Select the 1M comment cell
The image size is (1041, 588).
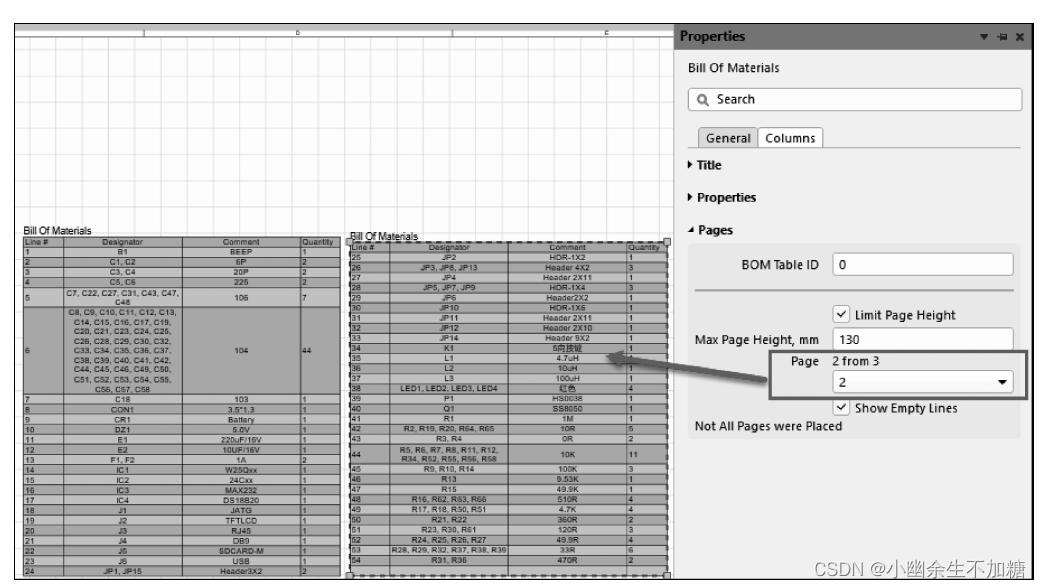pyautogui.click(x=568, y=419)
